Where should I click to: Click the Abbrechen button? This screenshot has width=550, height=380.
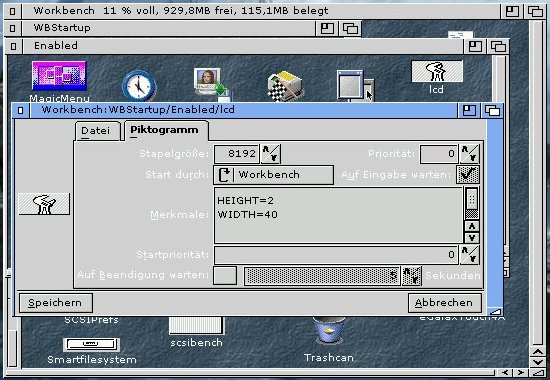coord(444,303)
